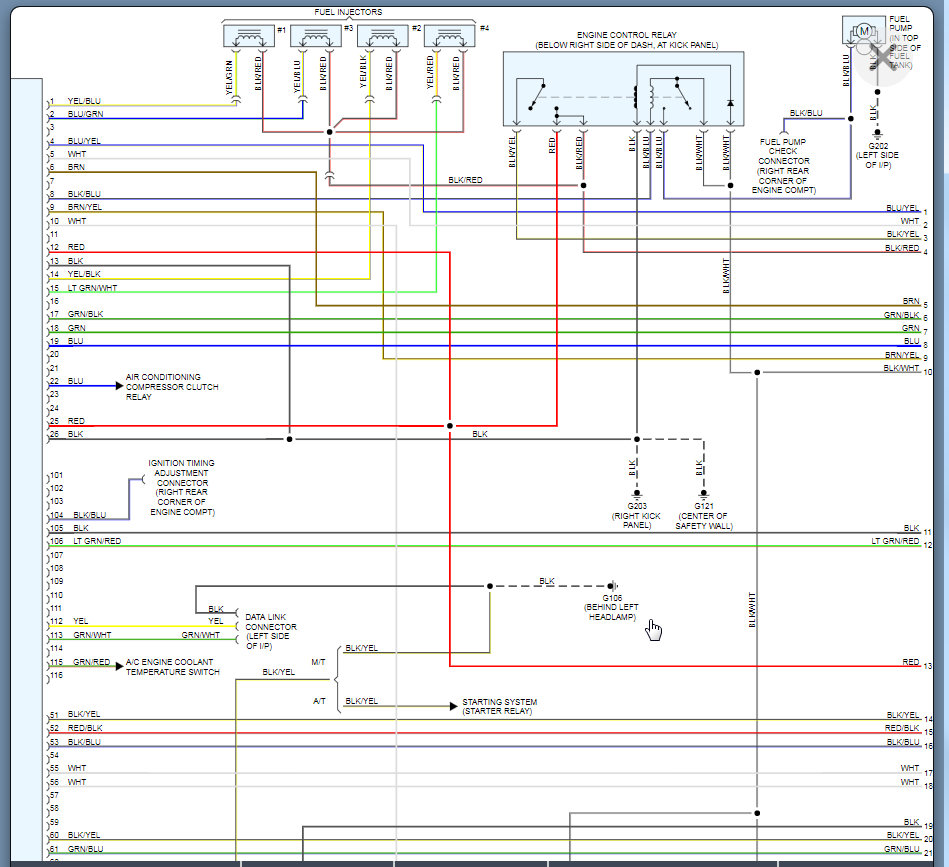Click the 'A/T' branch label
The image size is (949, 867).
[319, 701]
